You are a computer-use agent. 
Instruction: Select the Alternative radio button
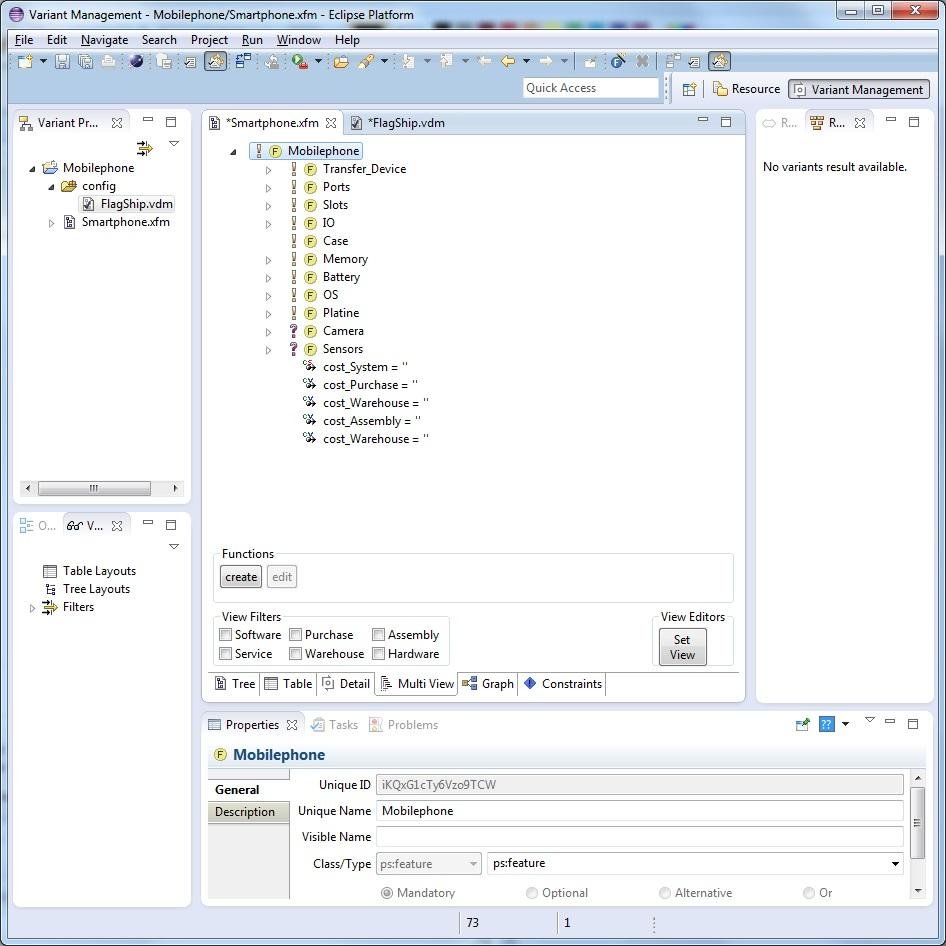[664, 892]
